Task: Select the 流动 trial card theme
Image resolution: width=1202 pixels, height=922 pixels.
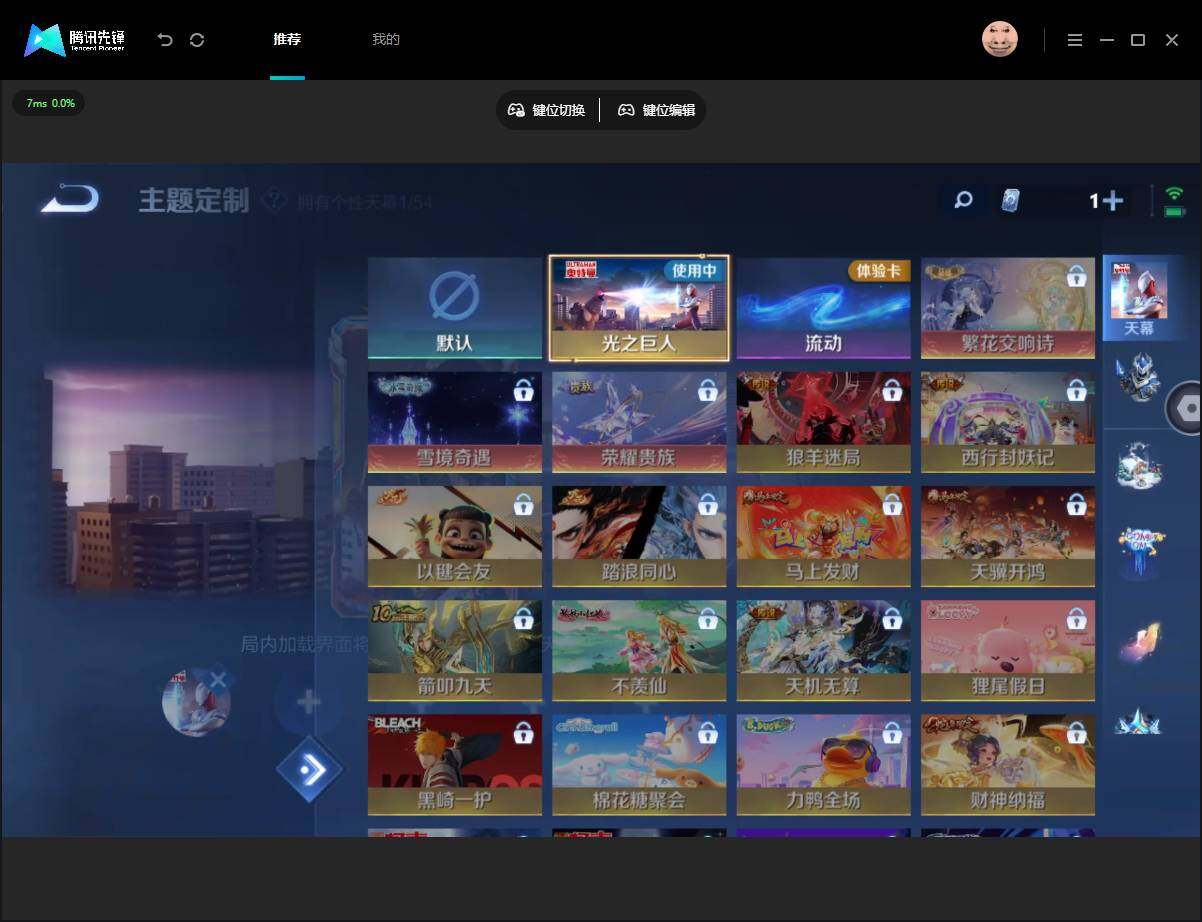Action: [824, 308]
